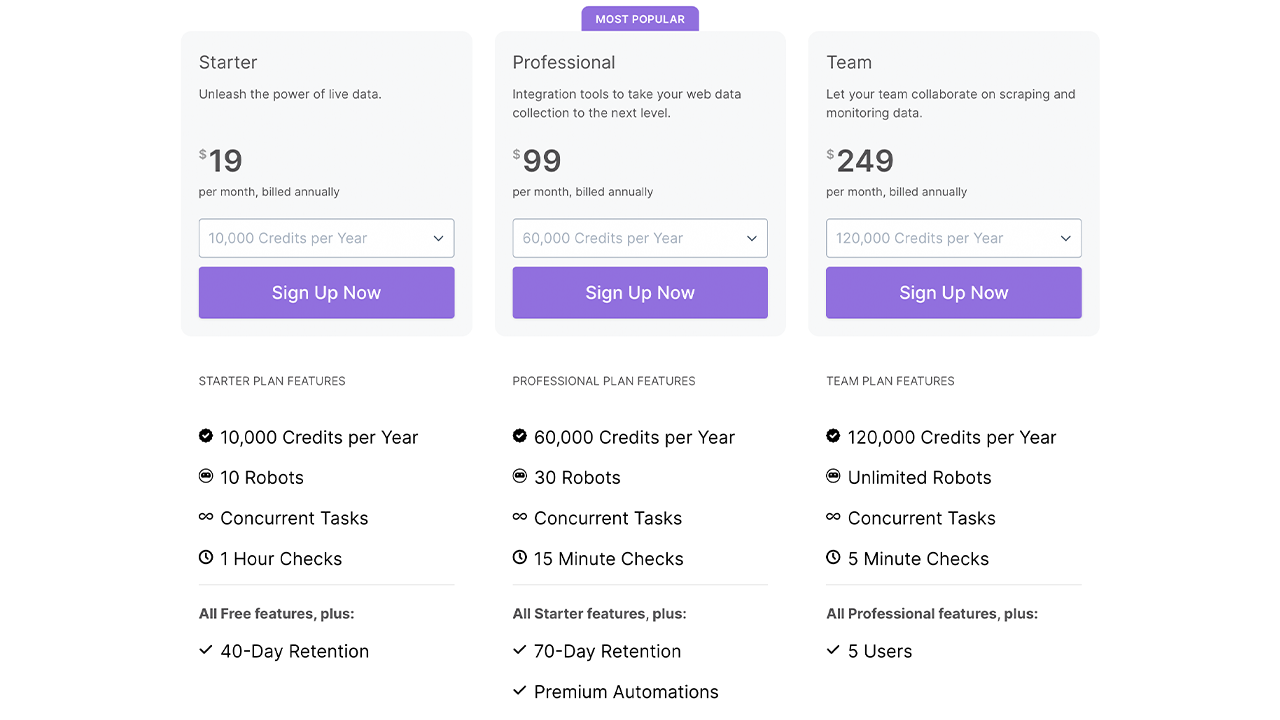Click the checkmark beside 40-Day Retention
Screen dimensions: 1280x720
coord(206,650)
